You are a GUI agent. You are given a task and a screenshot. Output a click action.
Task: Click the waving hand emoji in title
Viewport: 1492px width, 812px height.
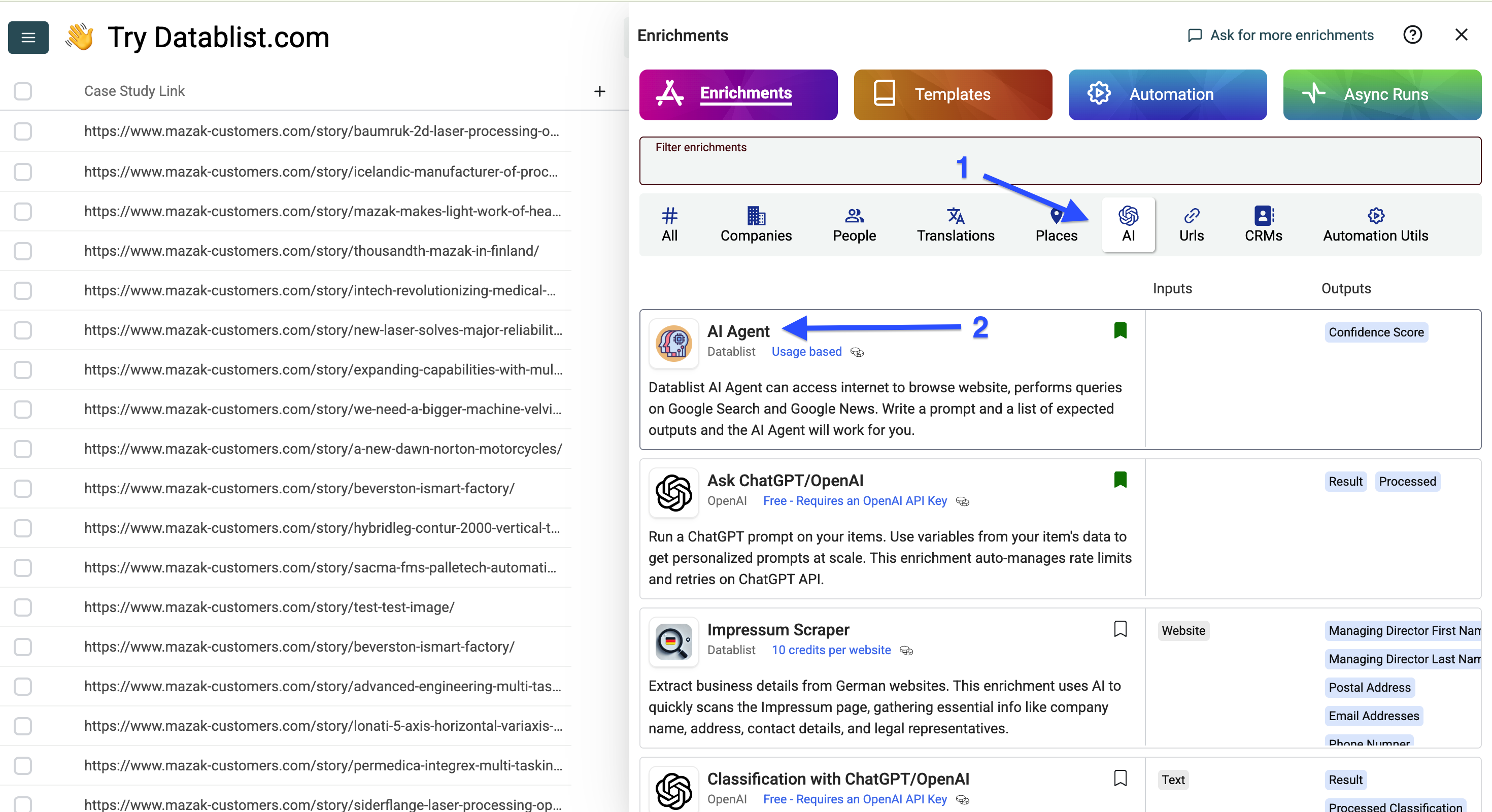coord(79,37)
